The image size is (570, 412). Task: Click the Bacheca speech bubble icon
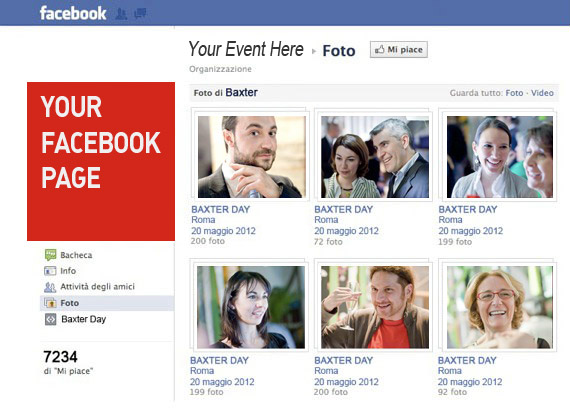[x=50, y=255]
